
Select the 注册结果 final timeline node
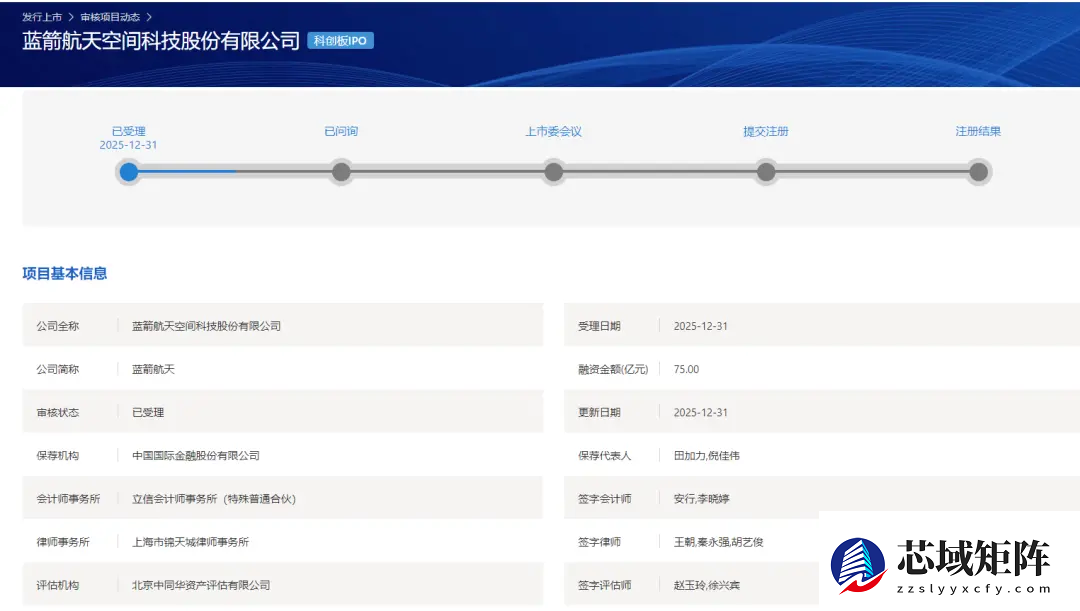(x=978, y=172)
